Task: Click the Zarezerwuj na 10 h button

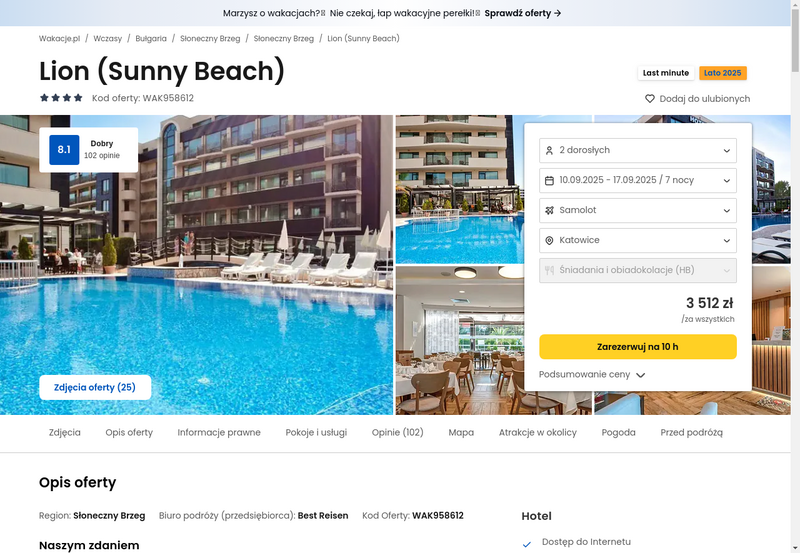Action: [638, 347]
